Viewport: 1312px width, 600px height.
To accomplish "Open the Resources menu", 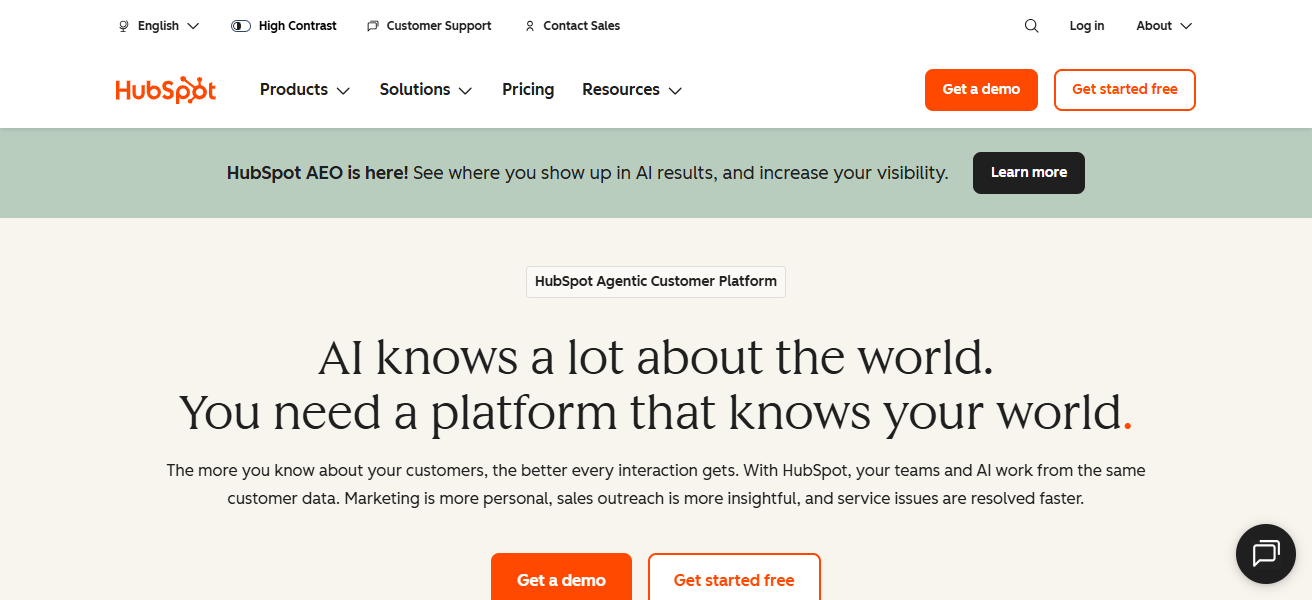I will [631, 89].
